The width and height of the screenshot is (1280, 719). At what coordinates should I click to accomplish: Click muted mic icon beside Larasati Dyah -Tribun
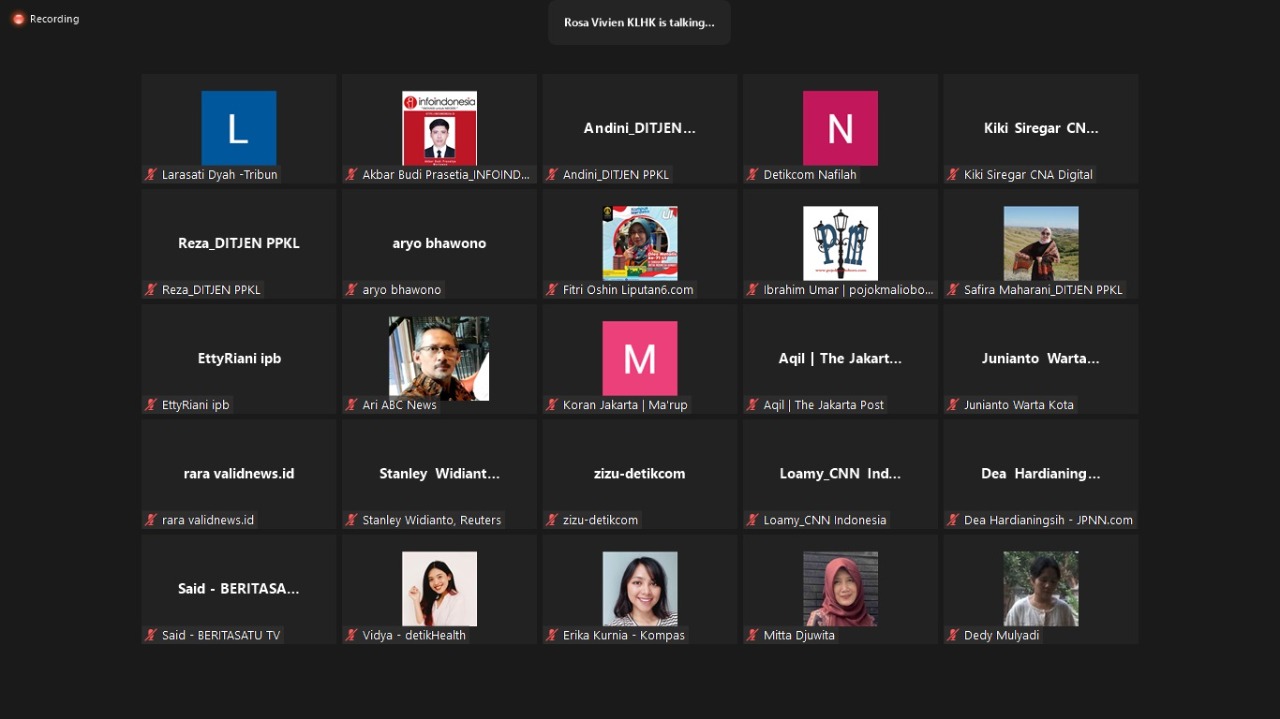(x=152, y=175)
